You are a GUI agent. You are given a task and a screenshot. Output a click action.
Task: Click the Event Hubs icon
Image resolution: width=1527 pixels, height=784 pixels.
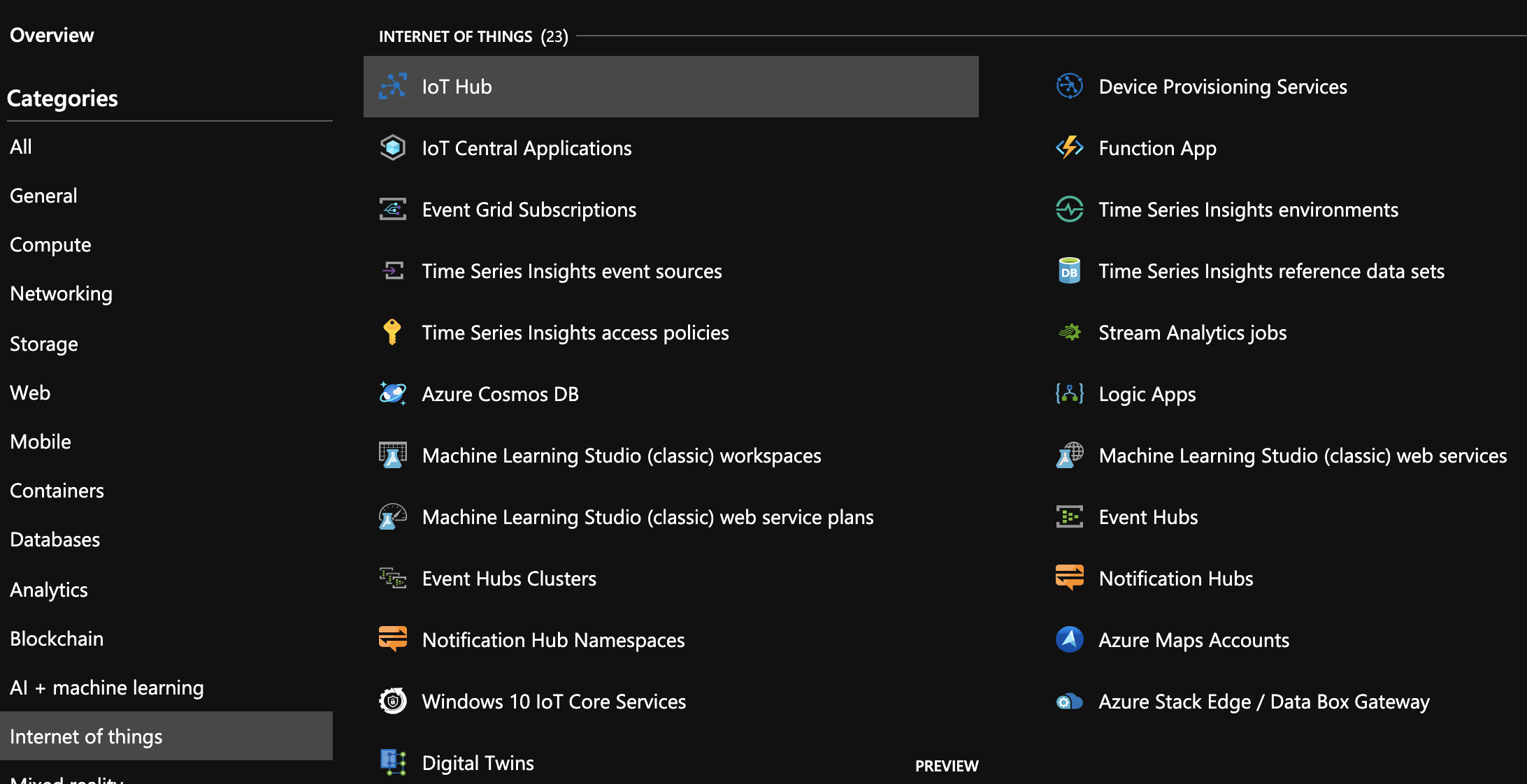coord(1069,516)
